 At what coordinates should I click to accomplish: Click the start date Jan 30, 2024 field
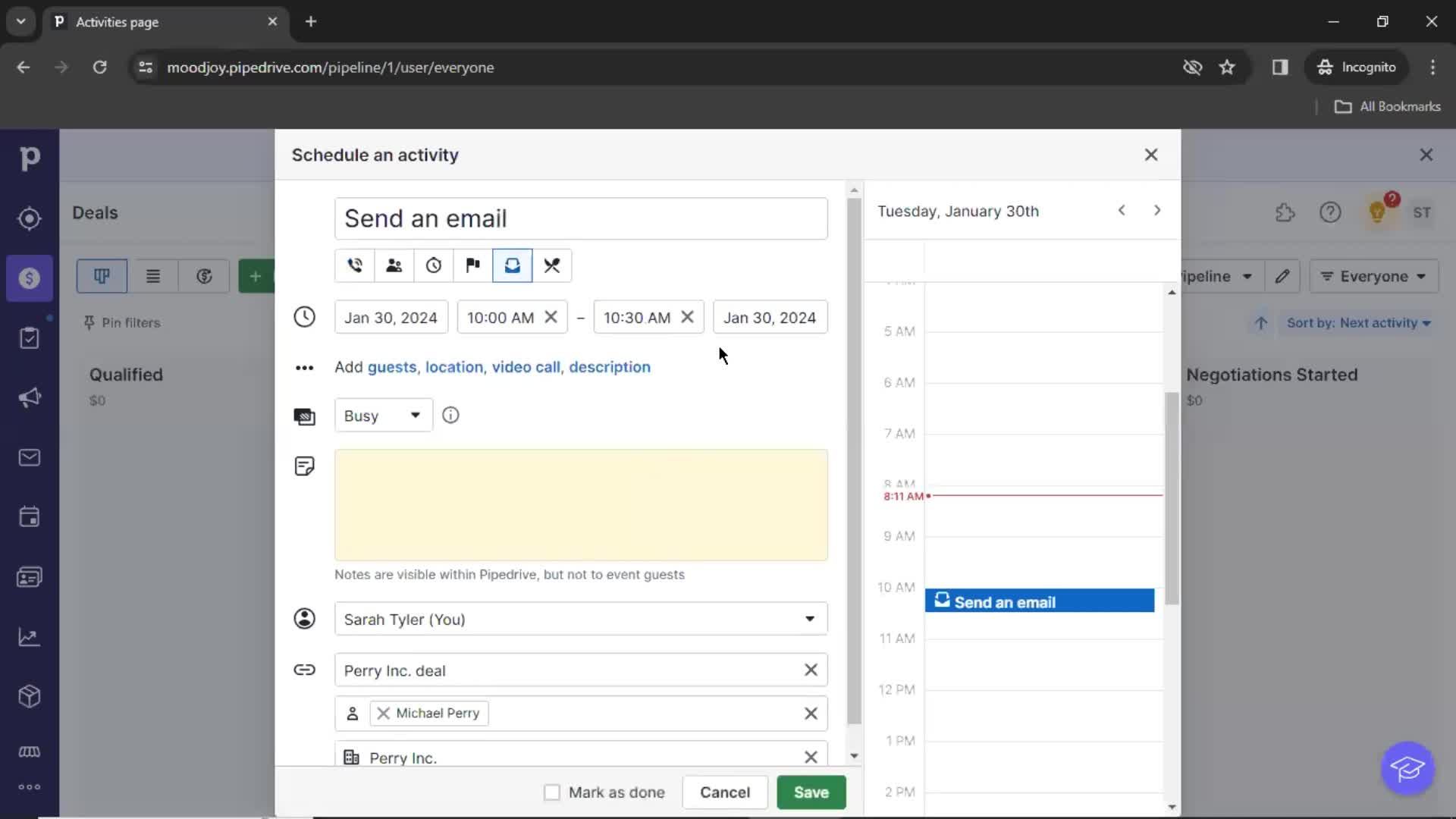(x=391, y=317)
